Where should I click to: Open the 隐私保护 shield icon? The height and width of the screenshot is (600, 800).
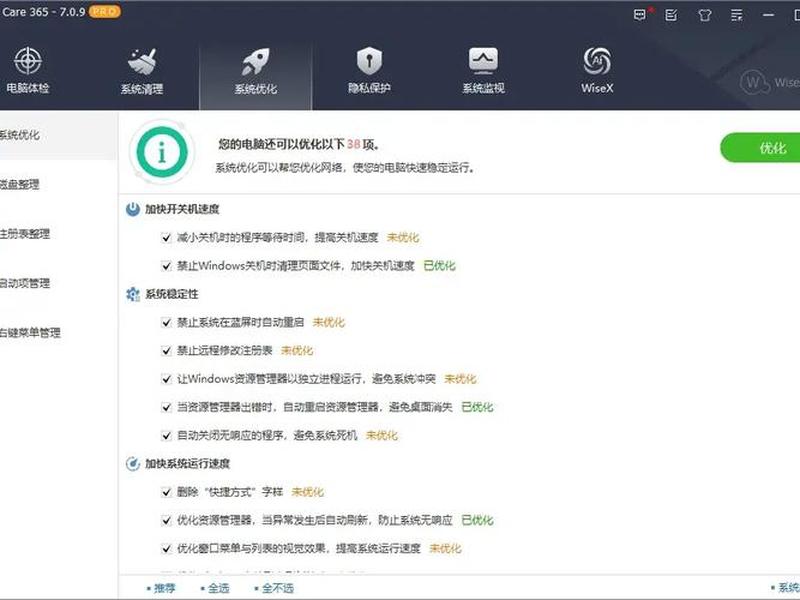[x=369, y=61]
